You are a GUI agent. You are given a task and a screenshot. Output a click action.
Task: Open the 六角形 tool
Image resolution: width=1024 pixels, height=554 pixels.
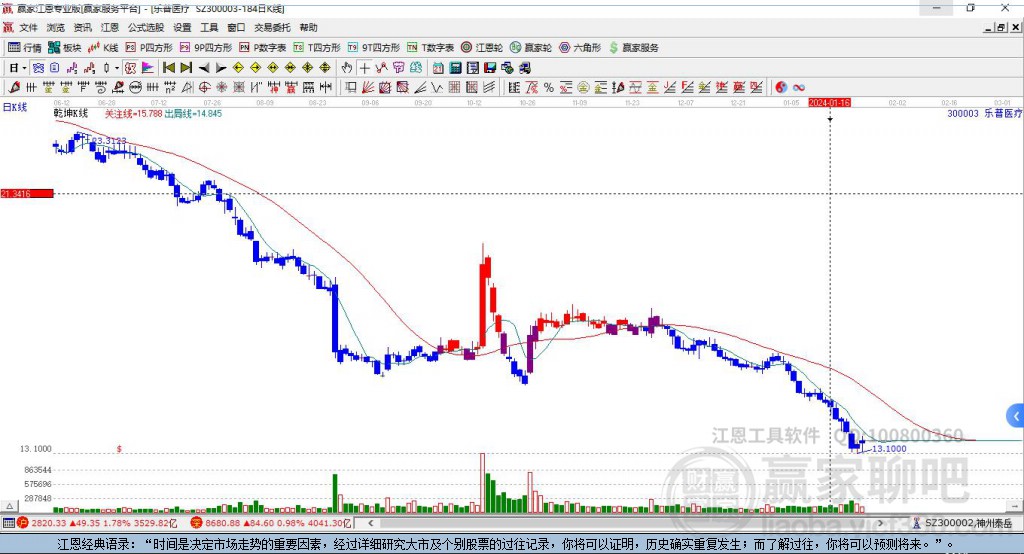[580, 48]
